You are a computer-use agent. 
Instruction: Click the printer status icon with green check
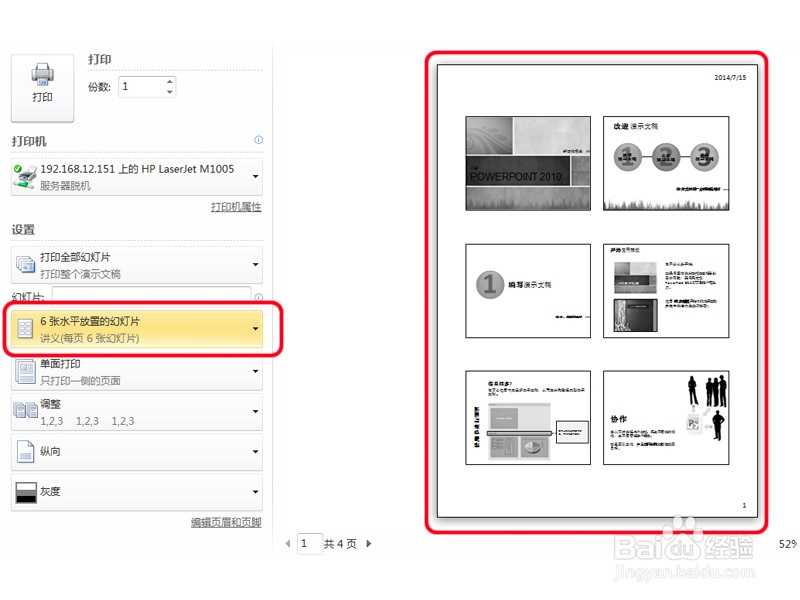pos(24,177)
